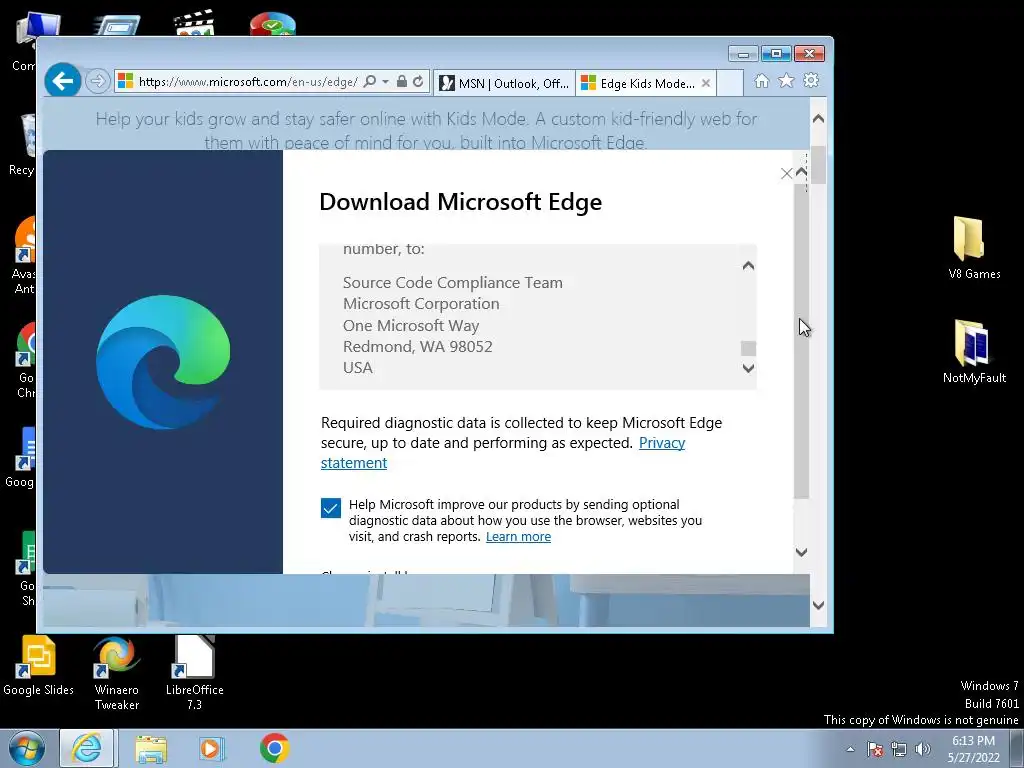Click the IE forward arrow button
This screenshot has height=768, width=1024.
coord(97,82)
